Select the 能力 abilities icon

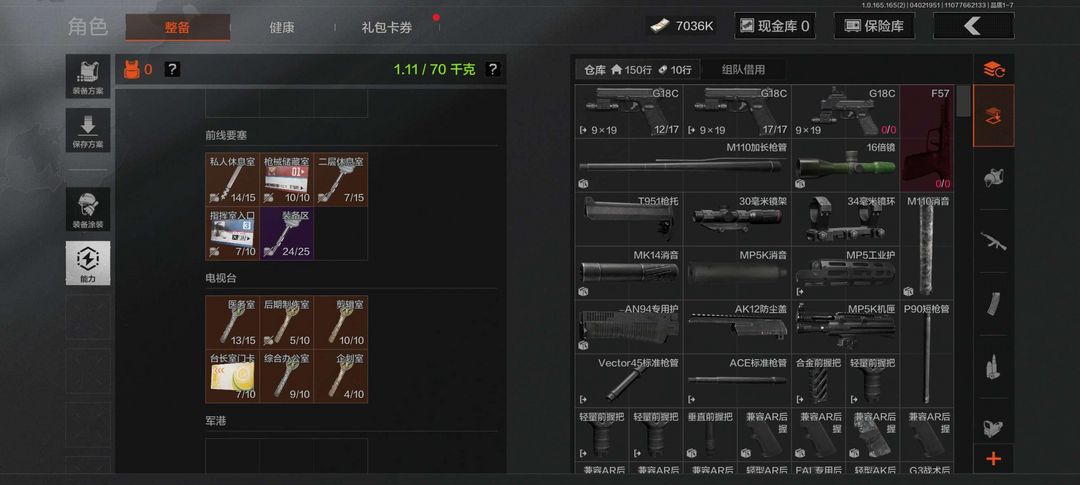coord(88,262)
